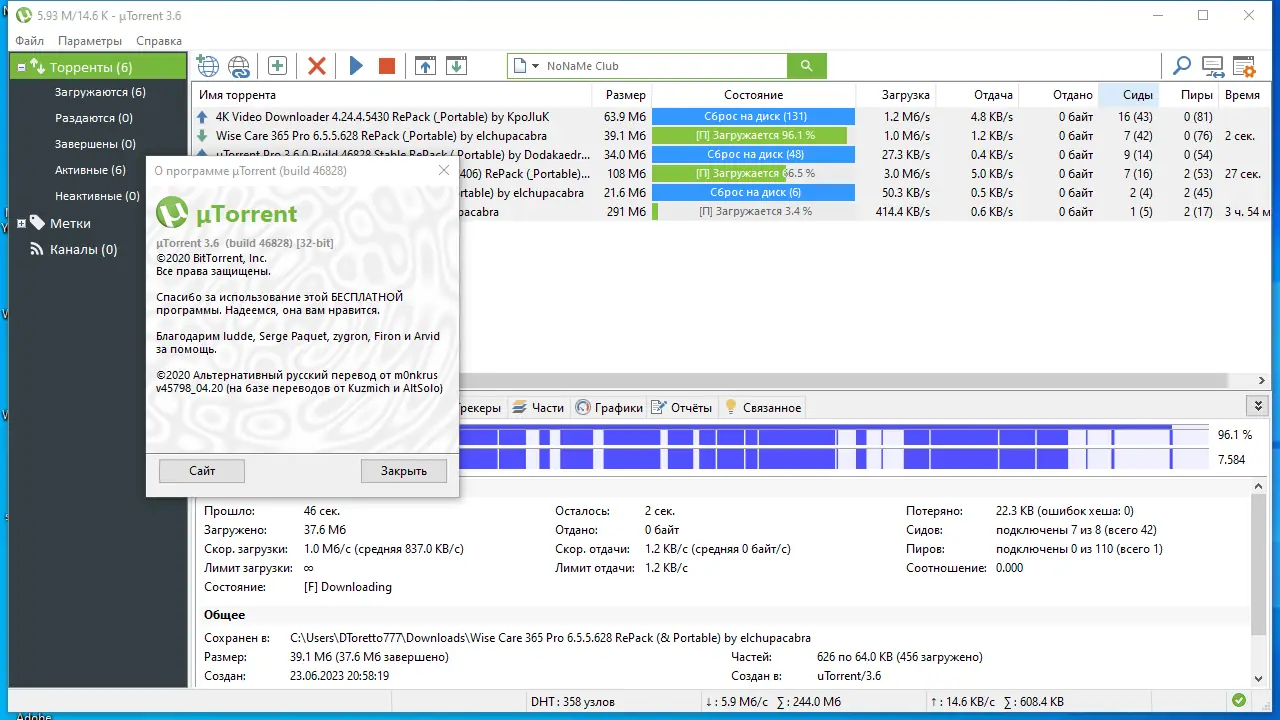
Task: Click the Wise Care download arrow icon
Action: [203, 135]
